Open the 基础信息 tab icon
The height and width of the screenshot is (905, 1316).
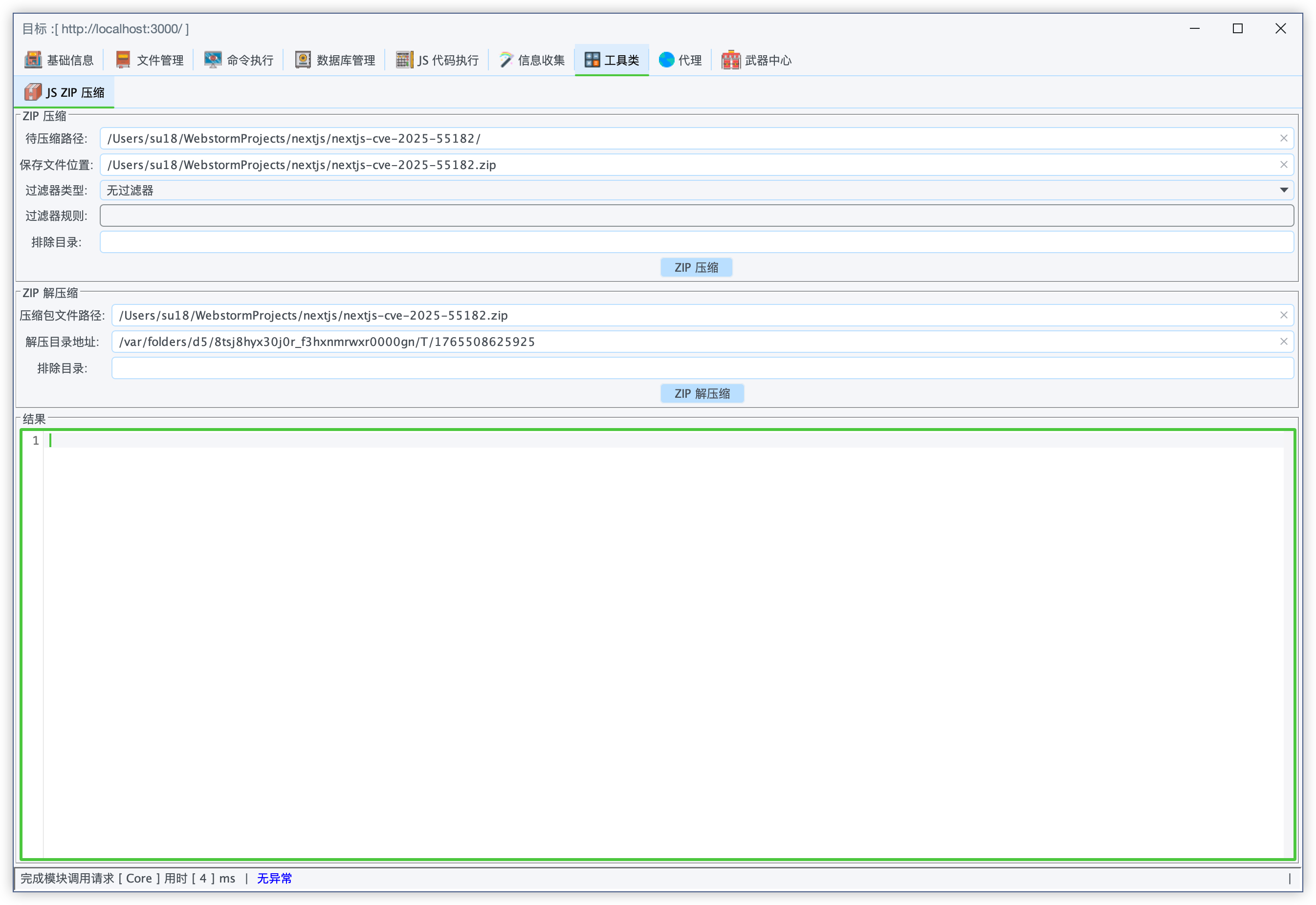(33, 60)
